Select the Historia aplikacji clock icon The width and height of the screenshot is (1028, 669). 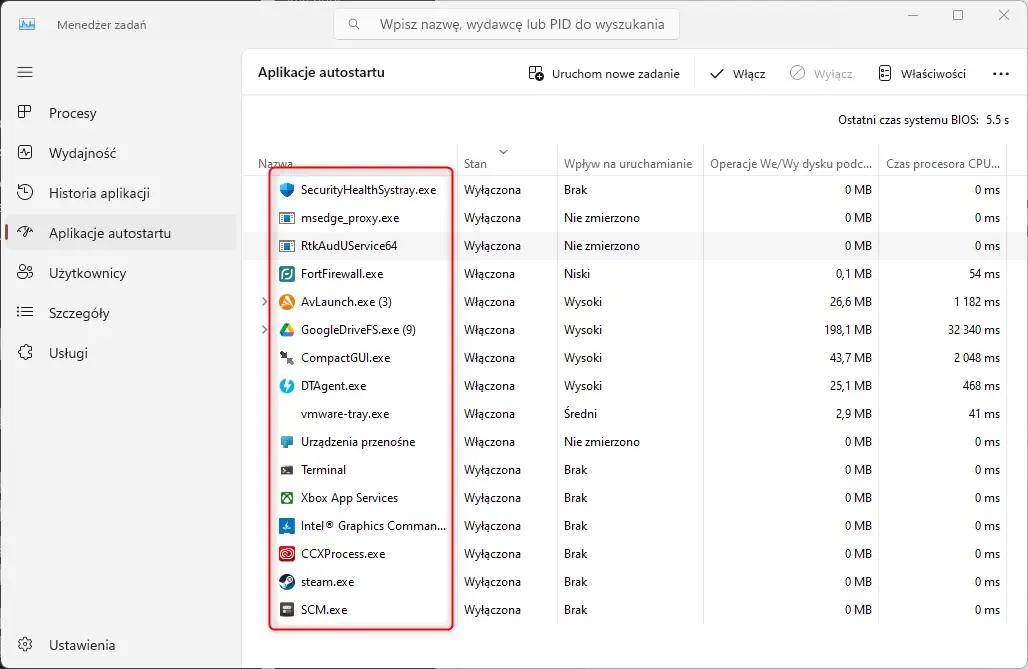(25, 192)
